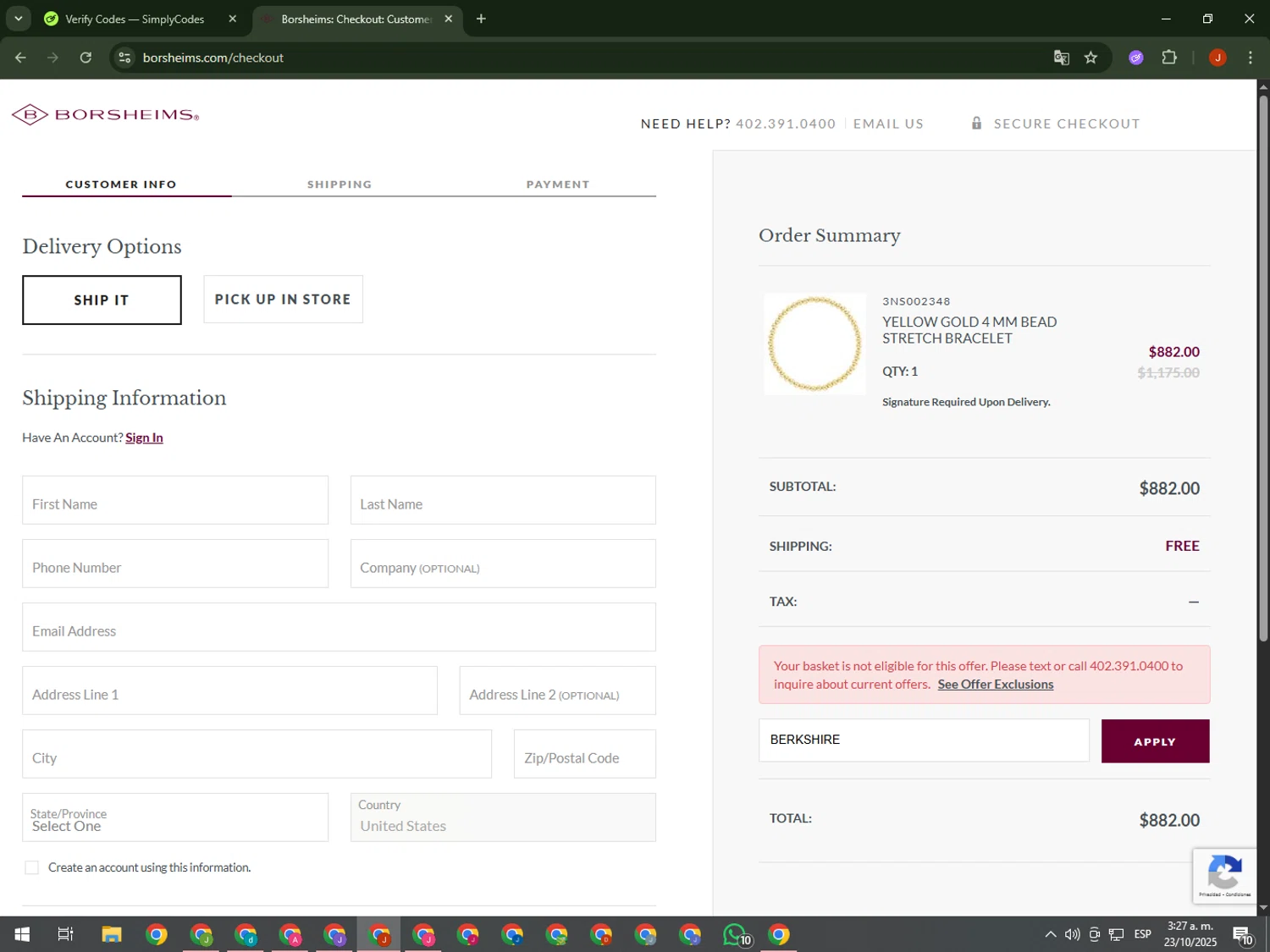Click the browser address bar URL
The width and height of the screenshot is (1270, 952).
[x=213, y=58]
